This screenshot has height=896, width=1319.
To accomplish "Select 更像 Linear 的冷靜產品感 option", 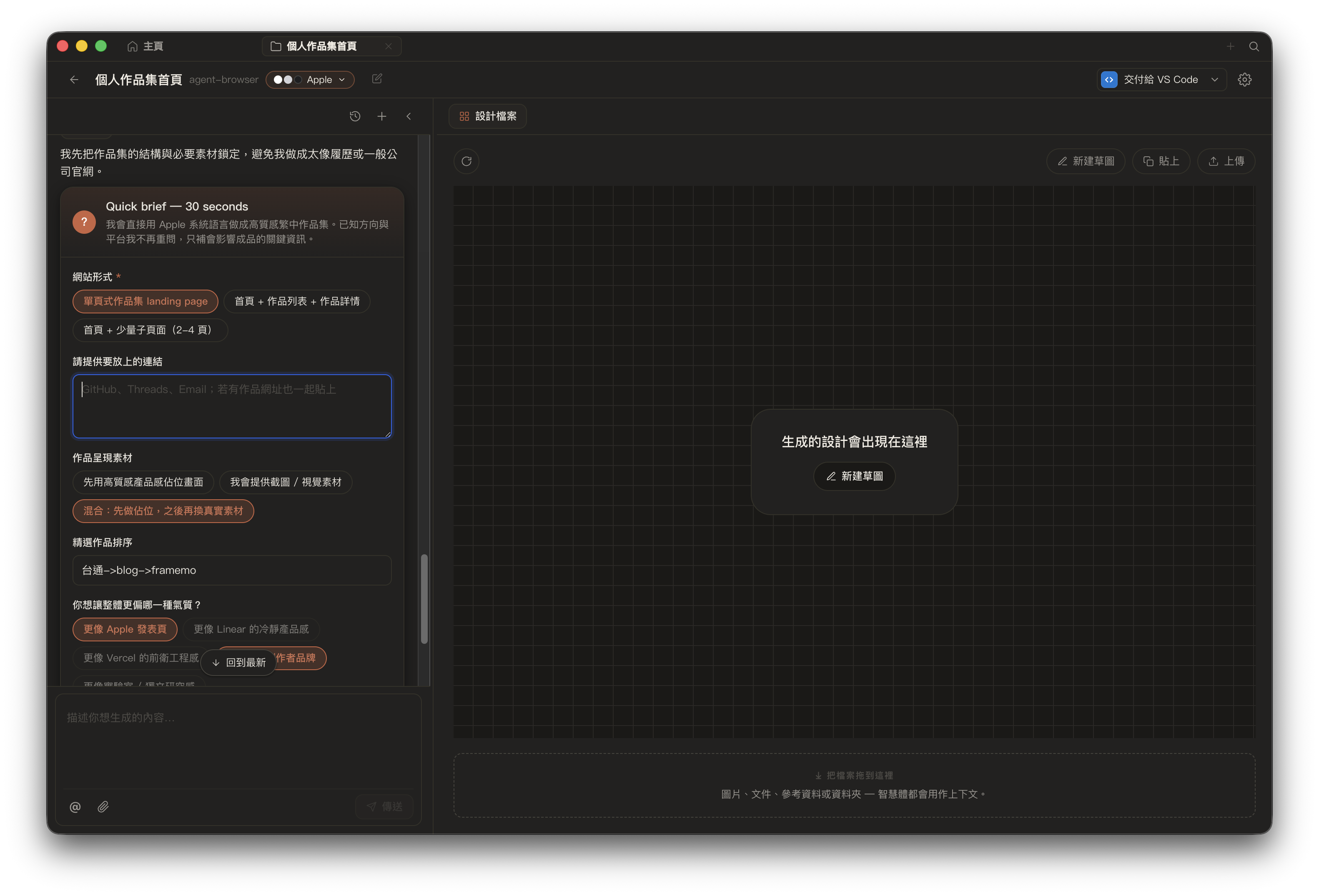I will 251,629.
